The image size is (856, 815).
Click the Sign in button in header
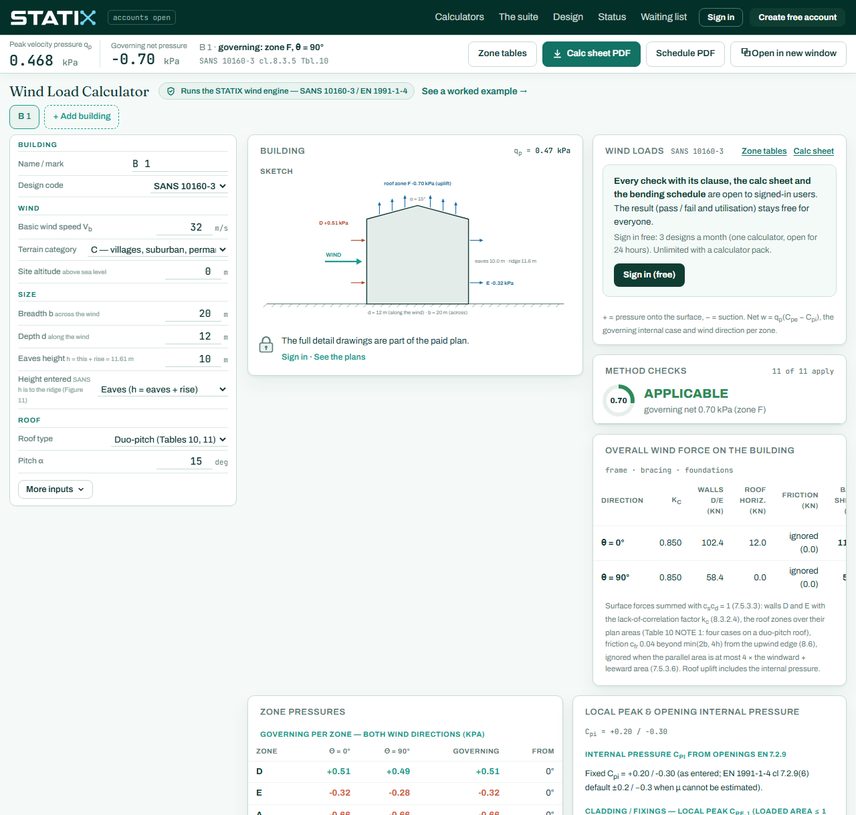[x=721, y=17]
